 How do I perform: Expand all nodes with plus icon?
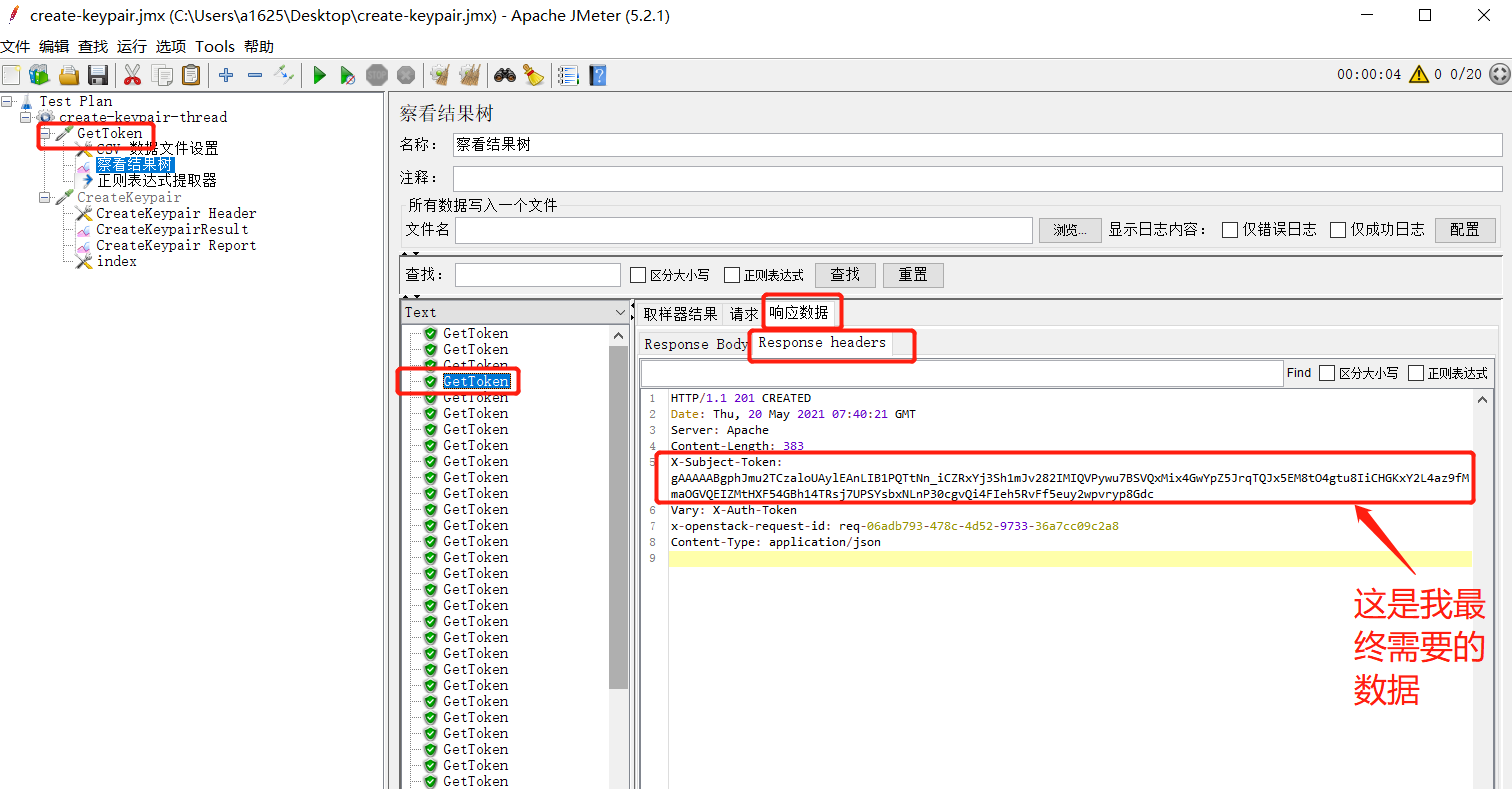pyautogui.click(x=226, y=75)
